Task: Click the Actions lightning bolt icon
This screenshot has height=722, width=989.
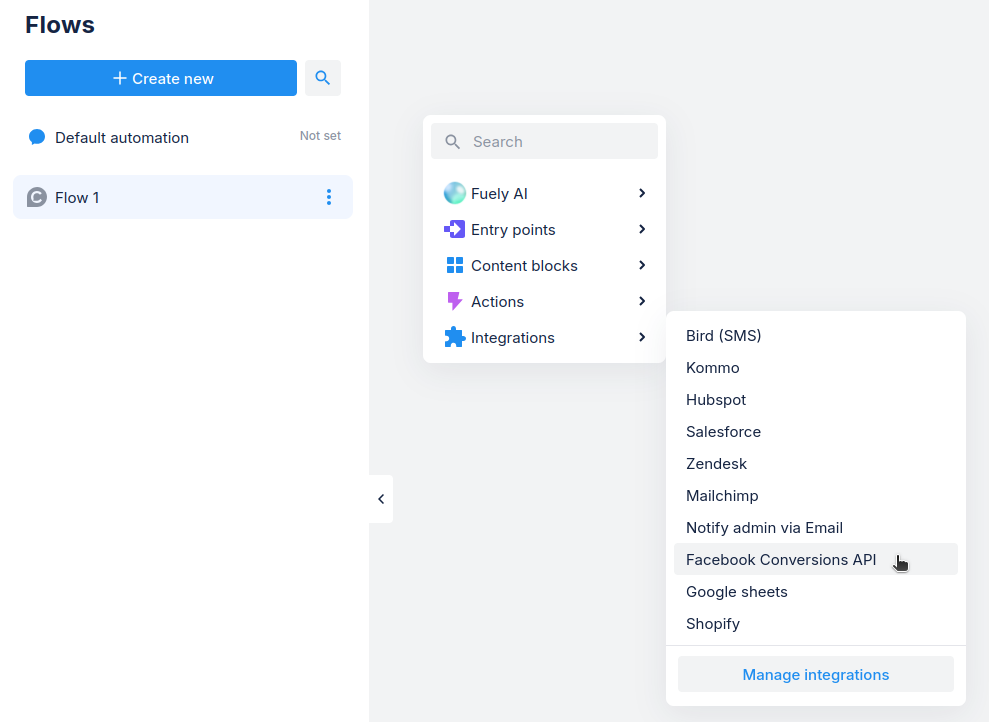Action: [x=455, y=301]
